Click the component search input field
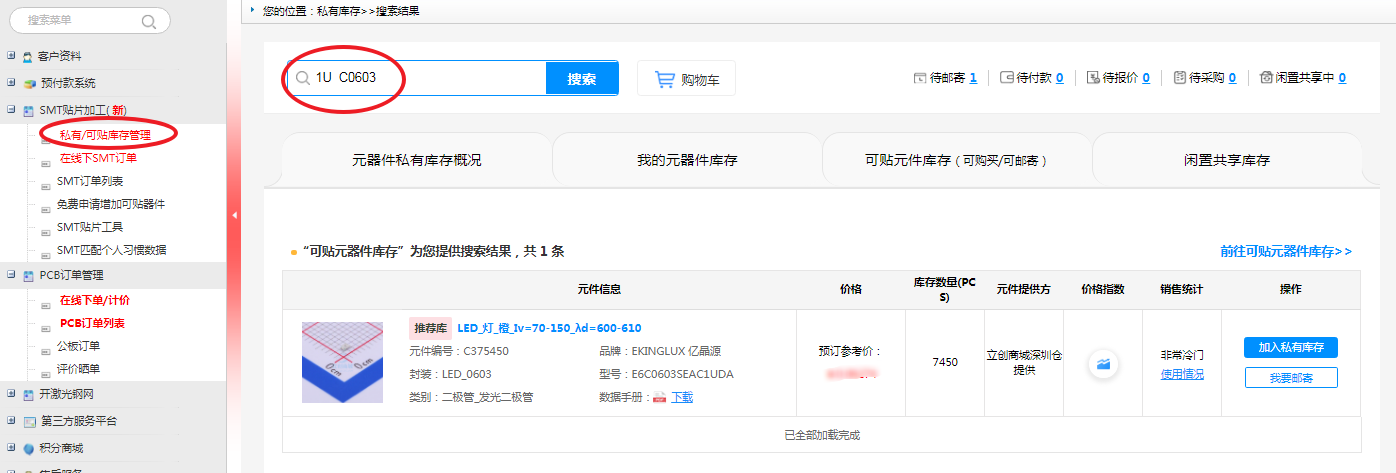Screen dimensions: 1396x473 [425, 78]
